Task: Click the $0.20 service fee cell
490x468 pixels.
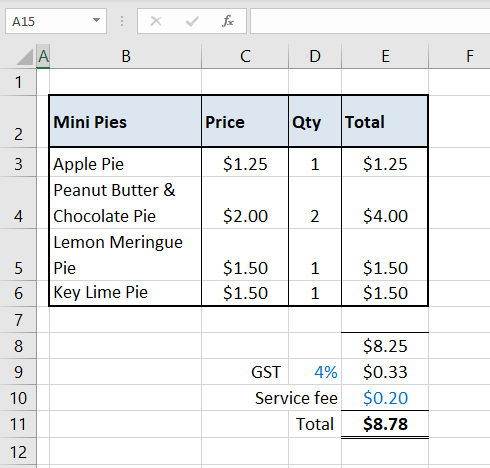Action: point(385,398)
